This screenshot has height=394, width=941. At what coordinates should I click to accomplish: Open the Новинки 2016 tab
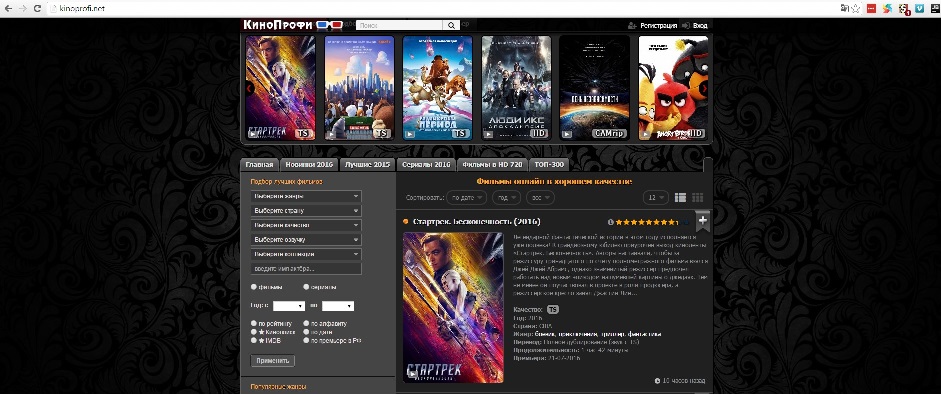tap(309, 165)
